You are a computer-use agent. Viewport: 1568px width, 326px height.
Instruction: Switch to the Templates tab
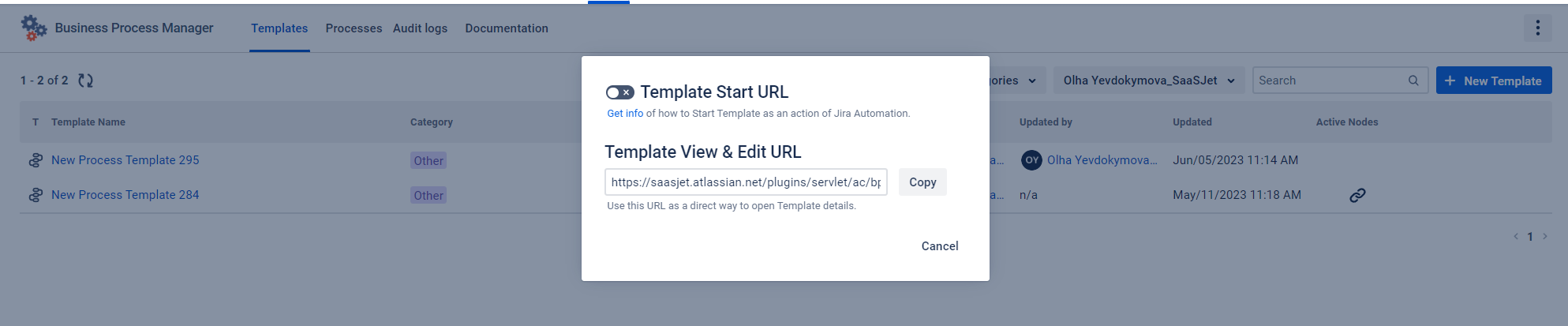tap(279, 28)
